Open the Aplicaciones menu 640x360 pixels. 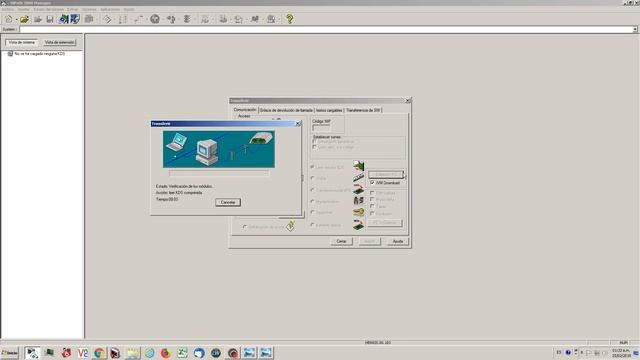pos(110,9)
